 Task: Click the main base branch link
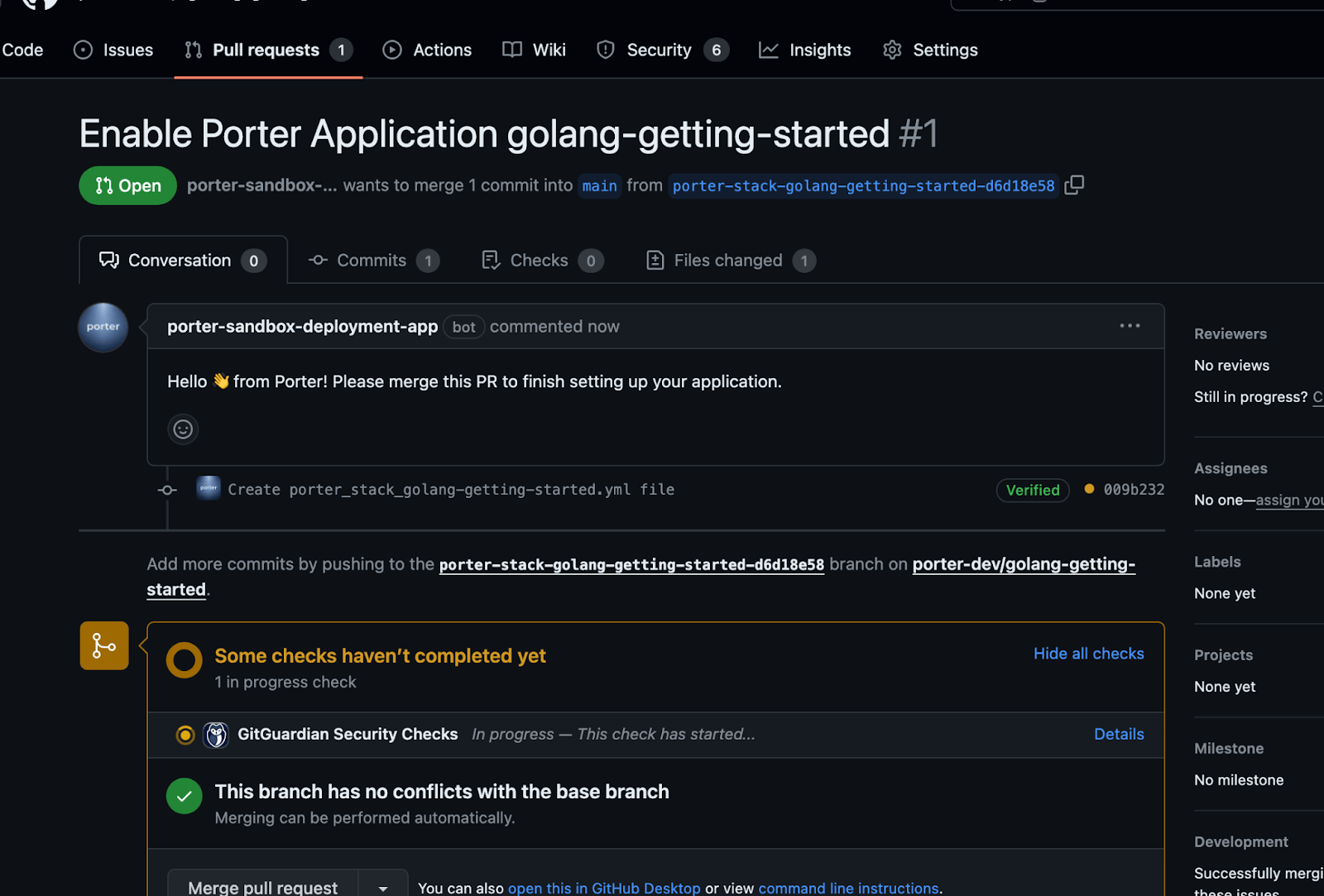click(599, 186)
